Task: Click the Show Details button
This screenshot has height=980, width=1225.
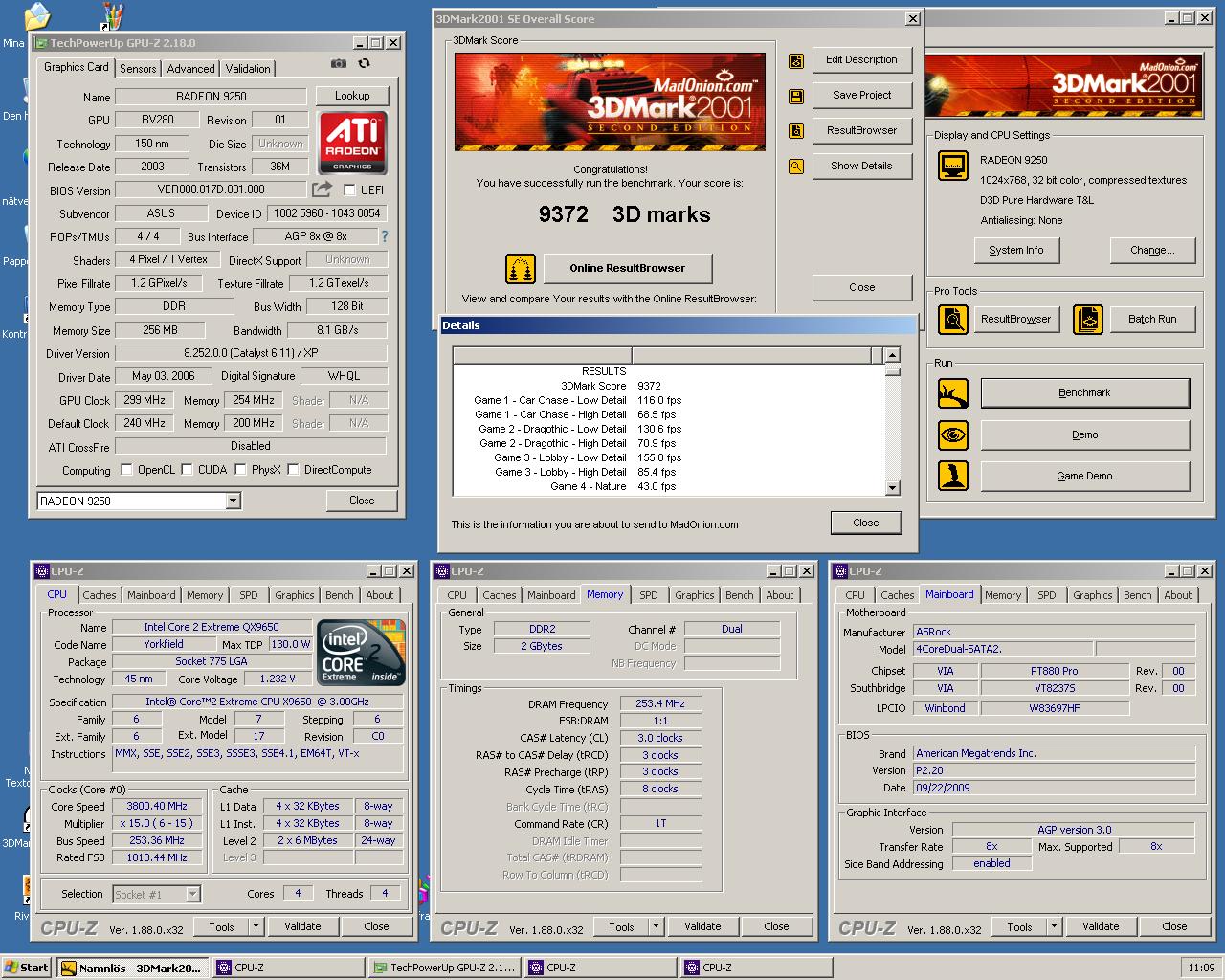Action: (x=861, y=167)
